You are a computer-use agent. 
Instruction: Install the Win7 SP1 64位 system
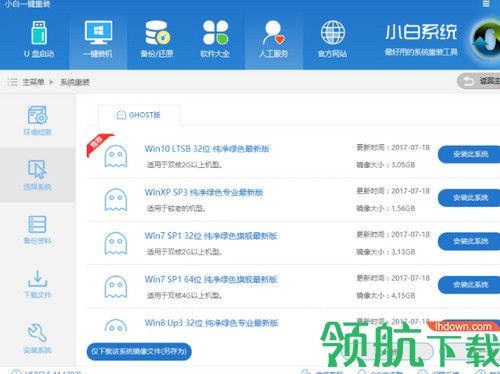coord(469,284)
